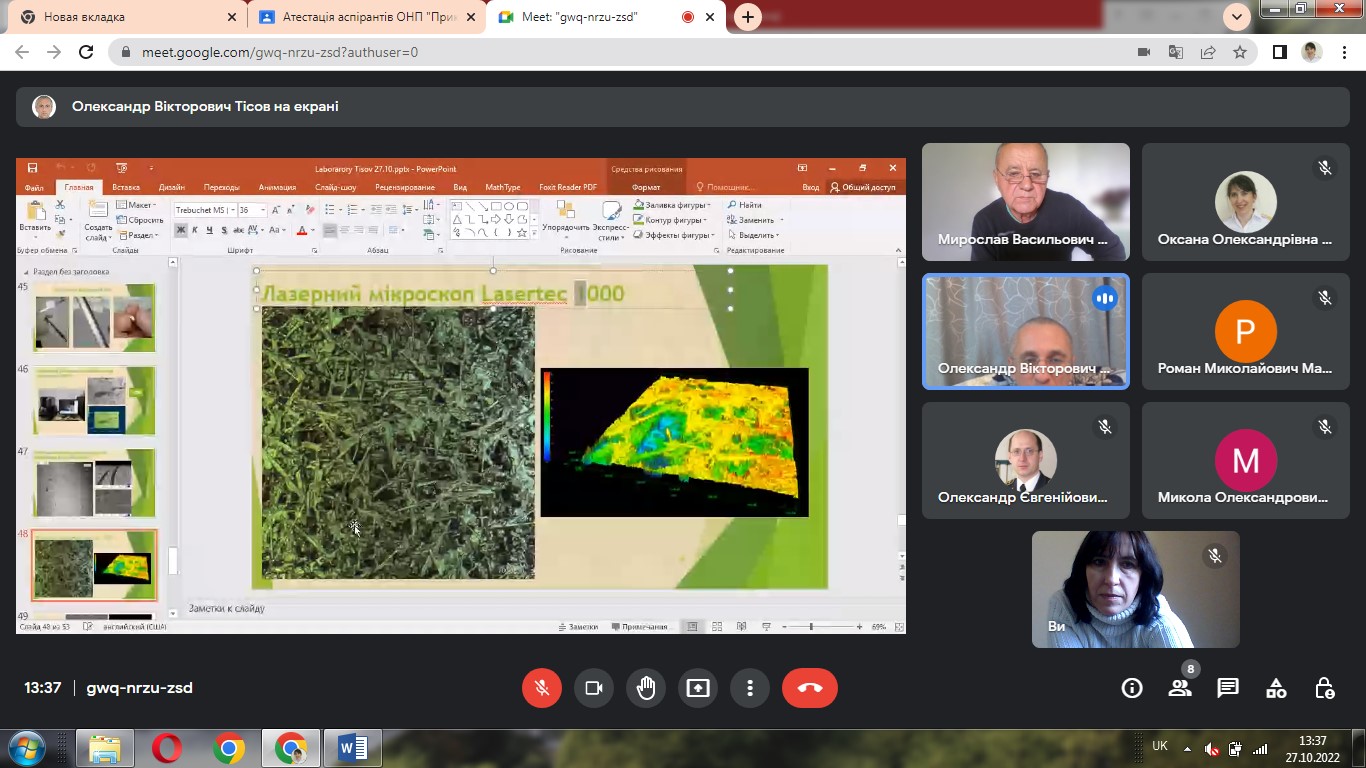1366x768 pixels.
Task: Toggle the camera button in Meet
Action: click(594, 688)
